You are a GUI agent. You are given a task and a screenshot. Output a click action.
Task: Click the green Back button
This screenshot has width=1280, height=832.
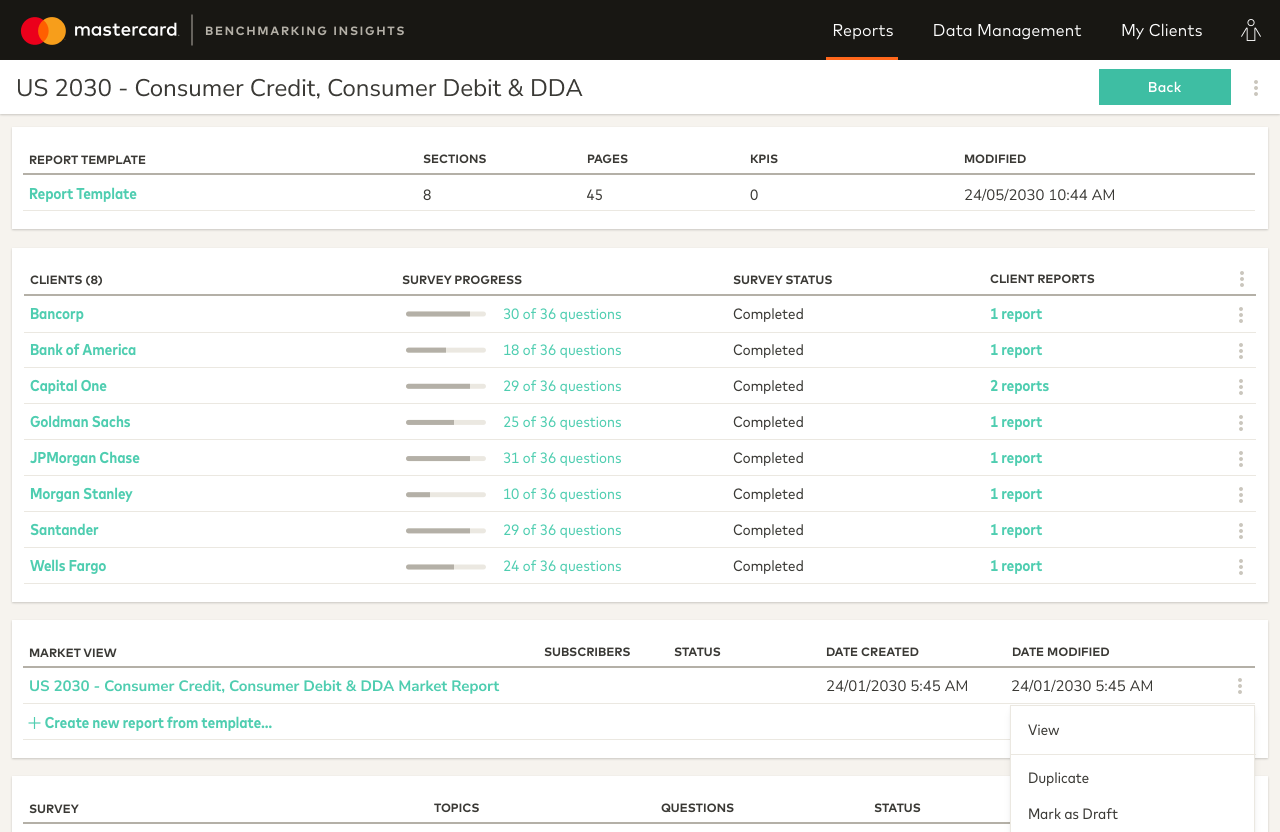1165,87
